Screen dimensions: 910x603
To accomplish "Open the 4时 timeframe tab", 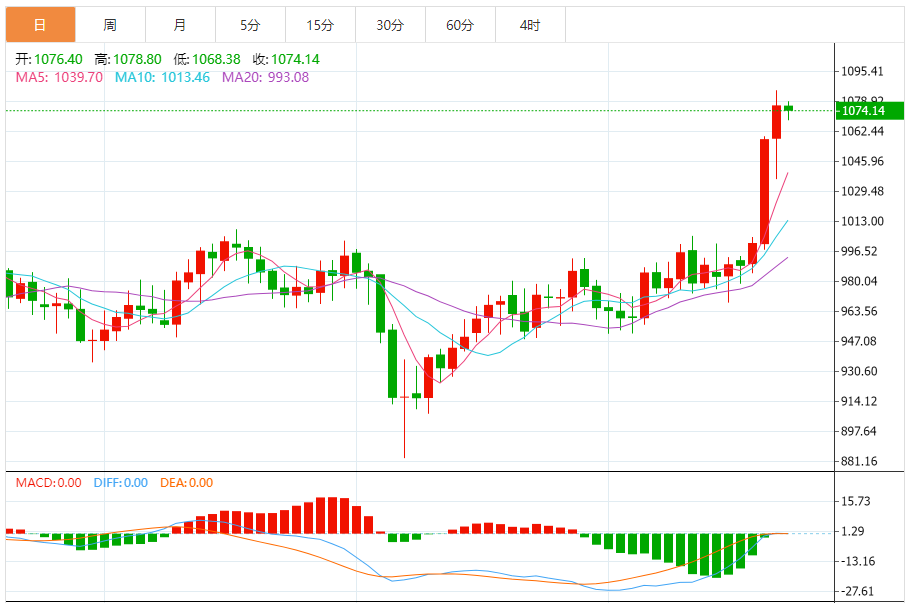I will point(530,25).
